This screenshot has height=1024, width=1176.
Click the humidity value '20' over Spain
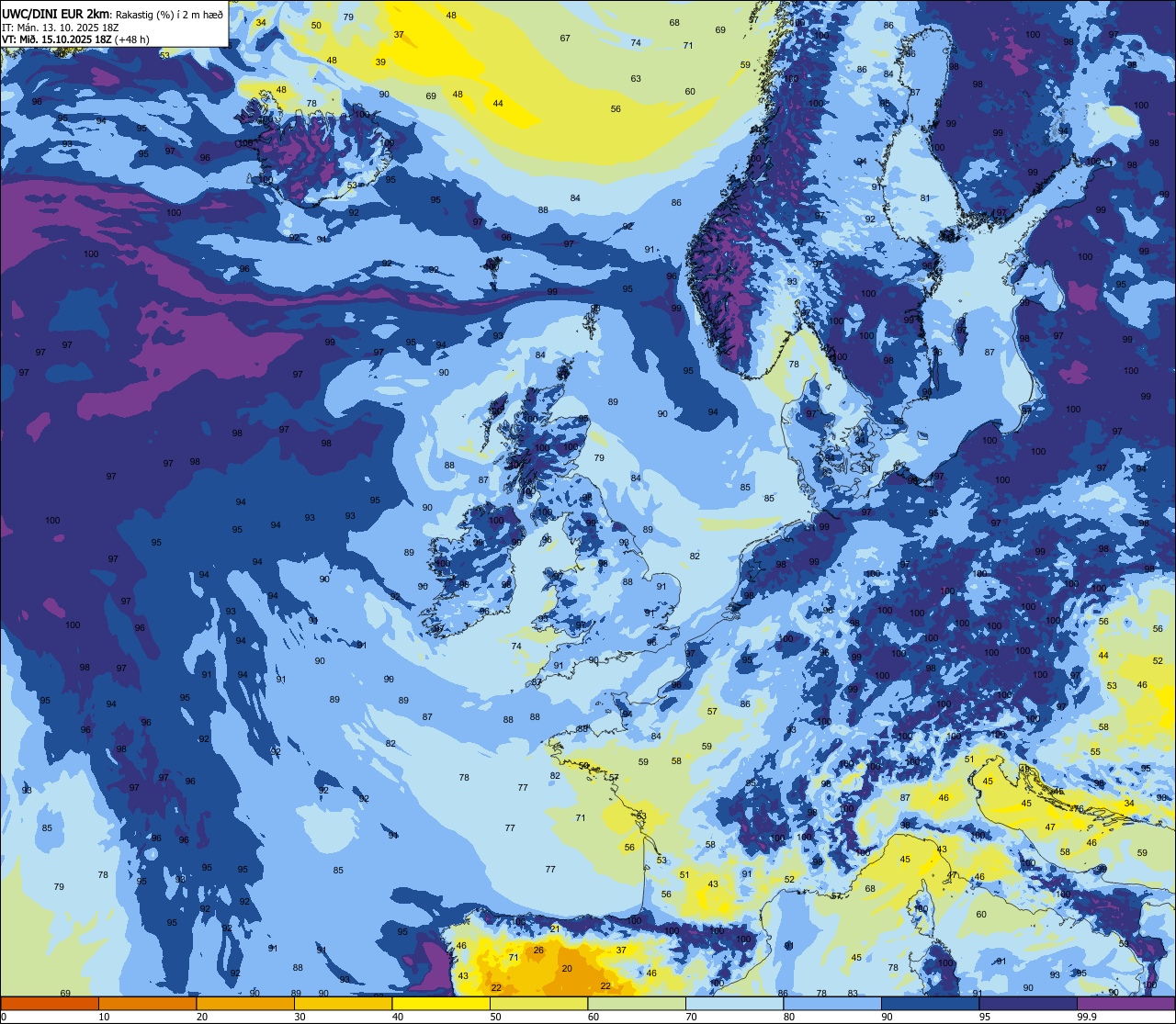567,969
